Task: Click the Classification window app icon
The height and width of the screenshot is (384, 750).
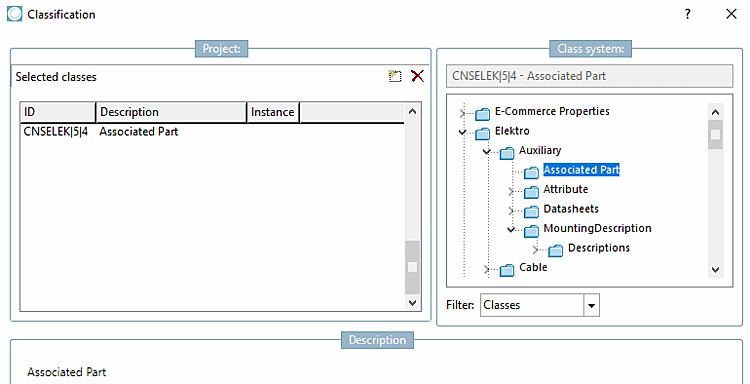Action: pyautogui.click(x=14, y=14)
